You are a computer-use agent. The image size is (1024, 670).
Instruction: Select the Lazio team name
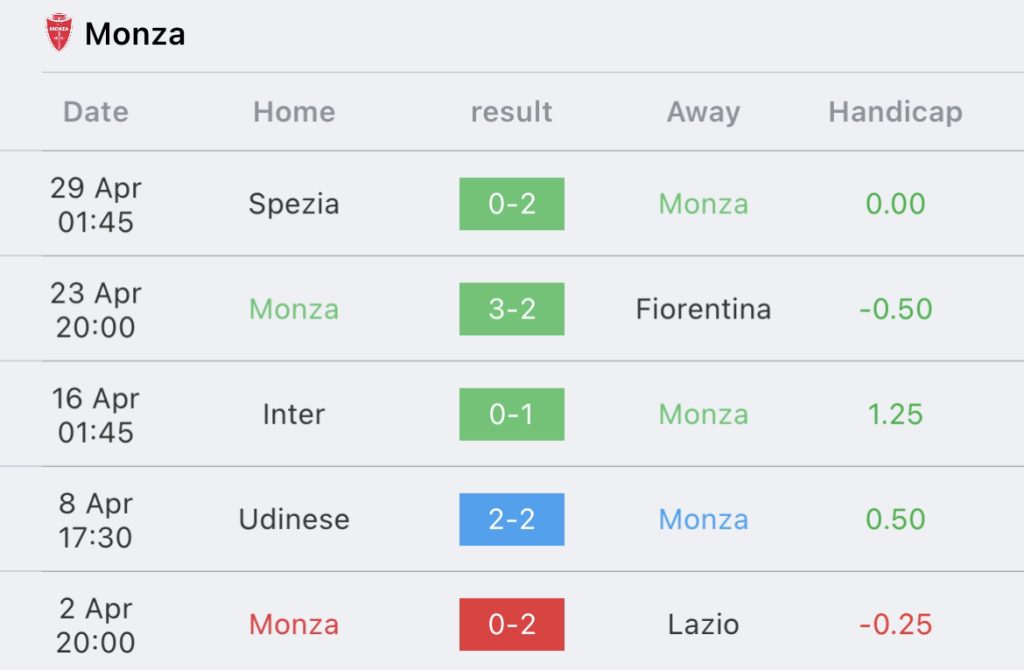(x=703, y=624)
